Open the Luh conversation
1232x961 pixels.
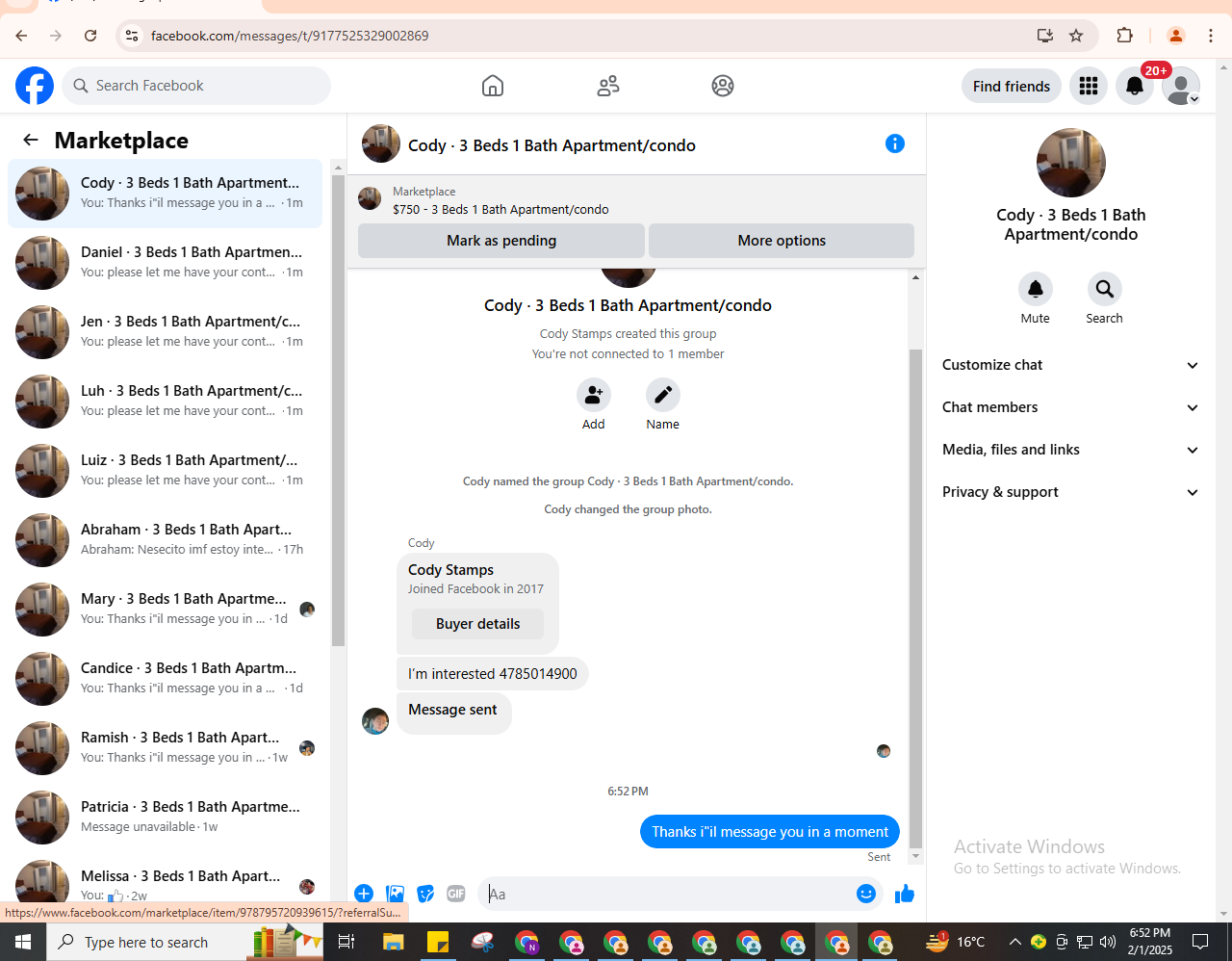[x=165, y=402]
